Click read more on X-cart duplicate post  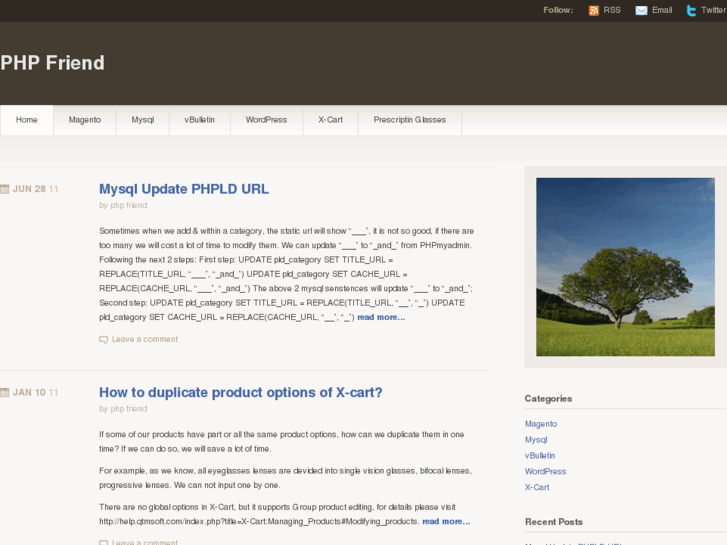pyautogui.click(x=446, y=521)
